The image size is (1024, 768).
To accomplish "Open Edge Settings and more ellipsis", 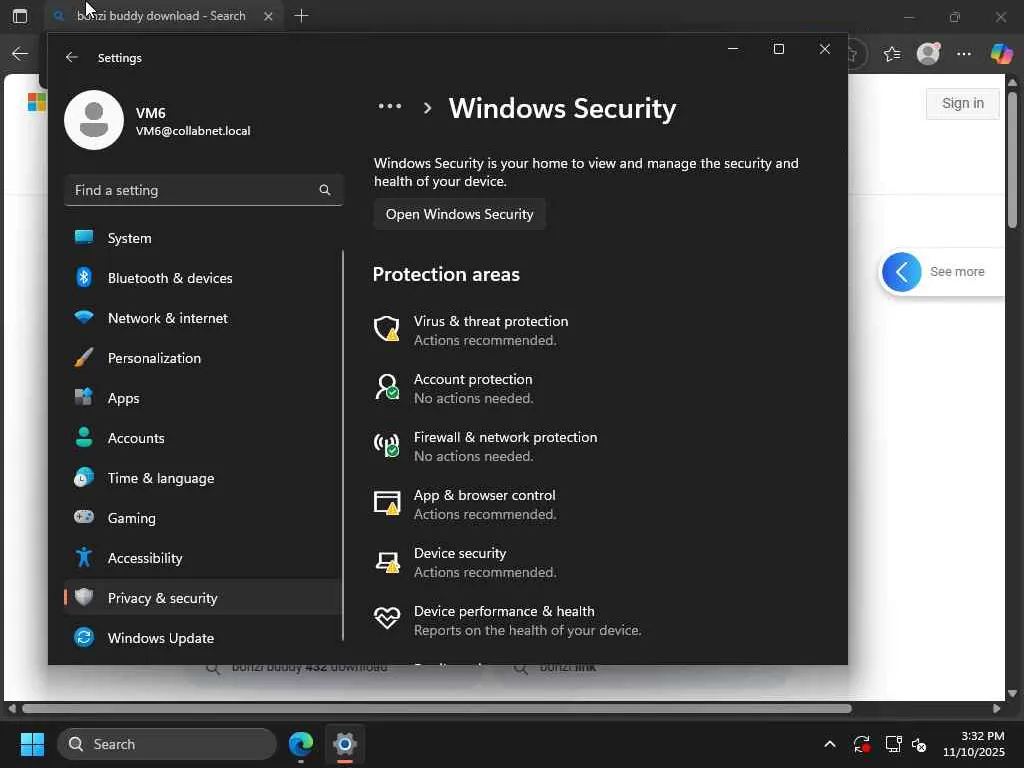I will (964, 54).
